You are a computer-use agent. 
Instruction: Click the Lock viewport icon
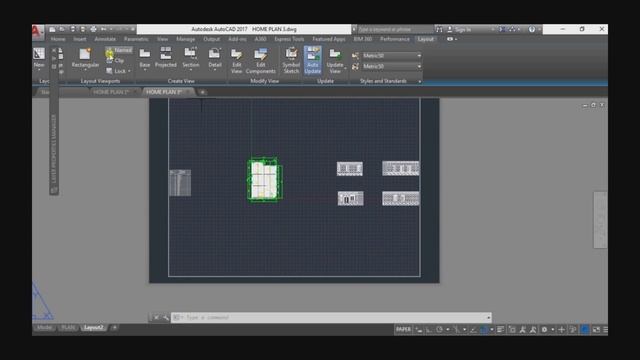pyautogui.click(x=109, y=71)
